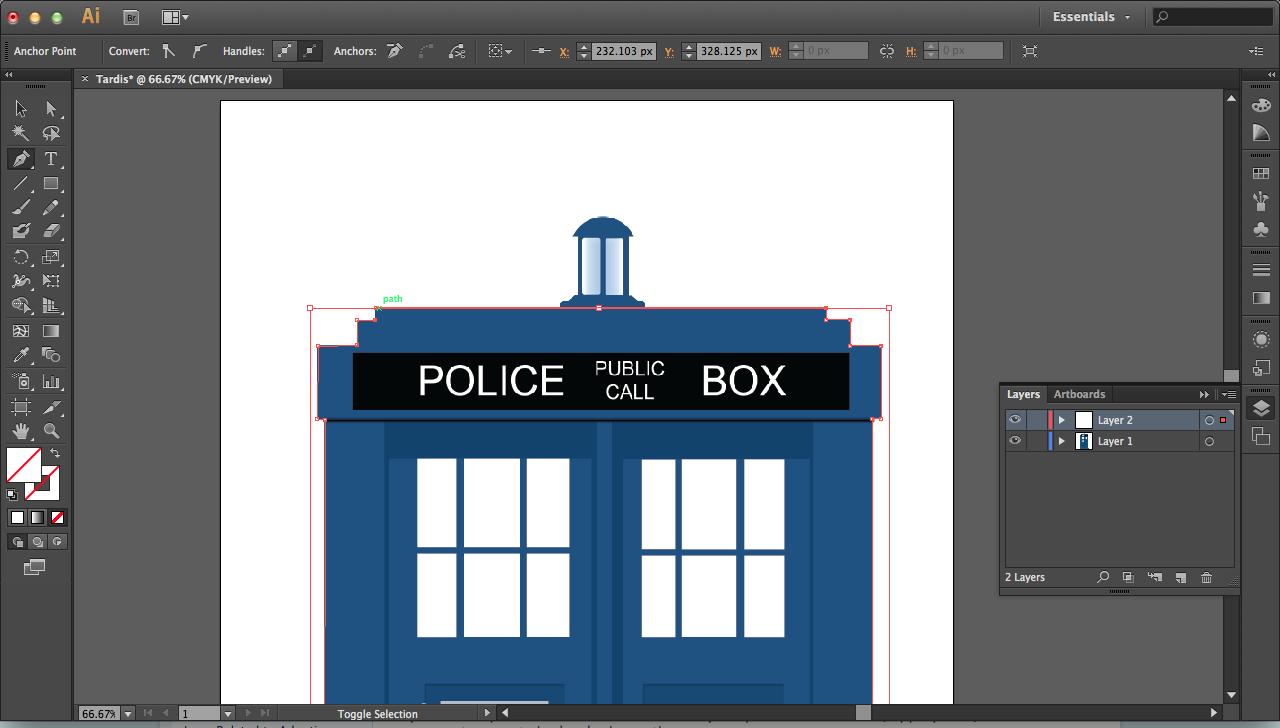
Task: Pick the Column Graph tool
Action: (x=51, y=381)
